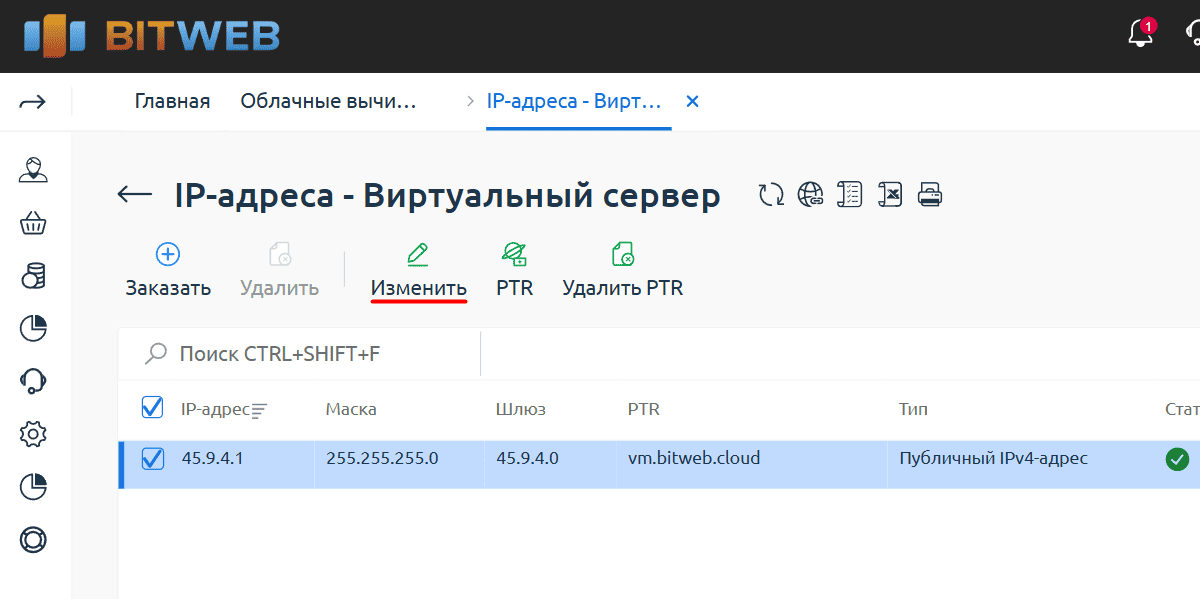Click the lifebuoy help icon in the sidebar
1200x599 pixels.
34,540
